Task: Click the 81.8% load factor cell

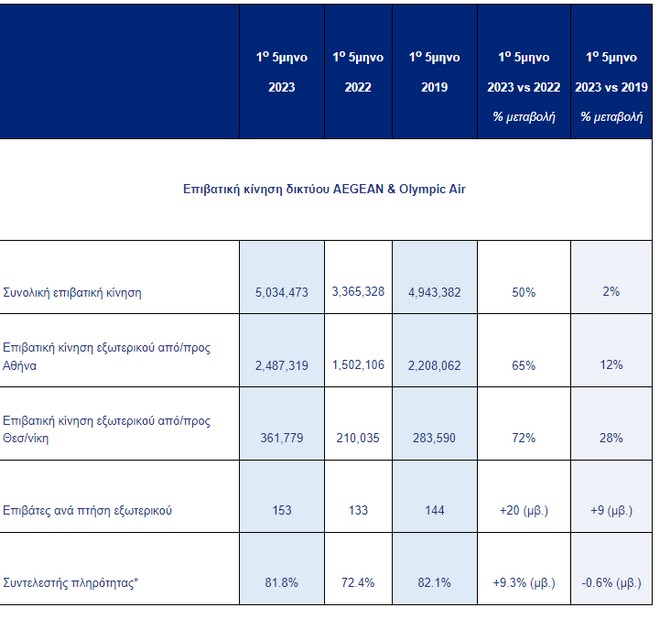Action: [281, 582]
